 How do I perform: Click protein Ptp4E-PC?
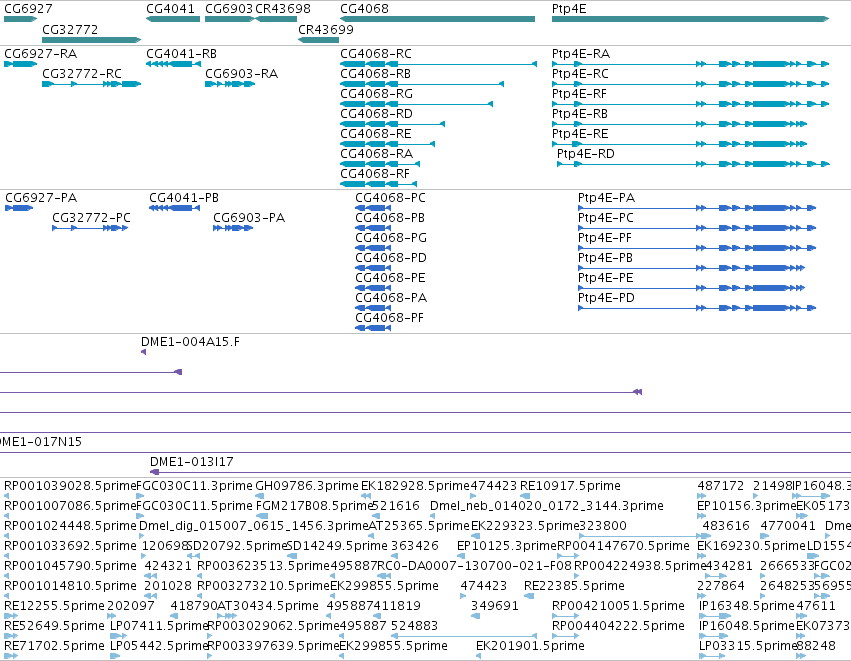click(697, 228)
